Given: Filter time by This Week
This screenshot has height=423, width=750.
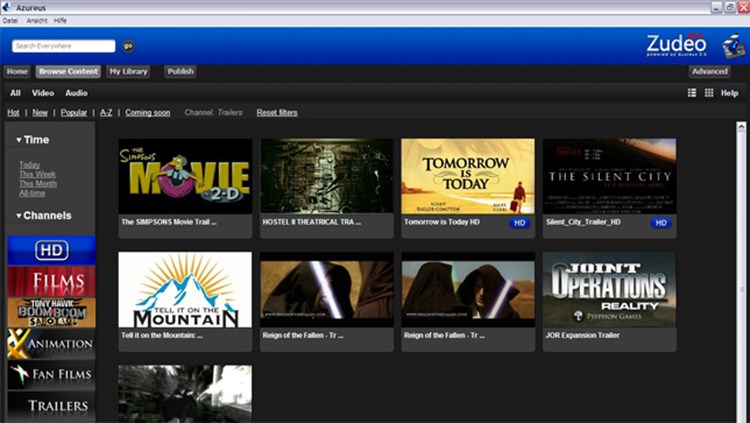Looking at the screenshot, I should (37, 174).
